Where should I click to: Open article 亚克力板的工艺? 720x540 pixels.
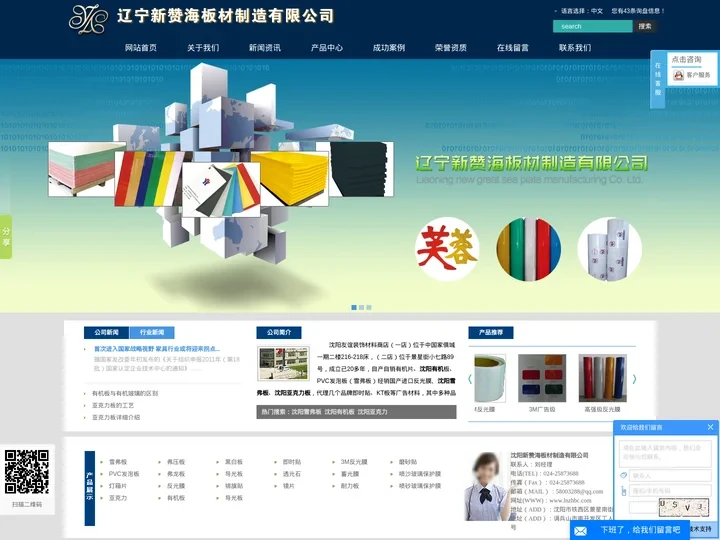coord(113,405)
